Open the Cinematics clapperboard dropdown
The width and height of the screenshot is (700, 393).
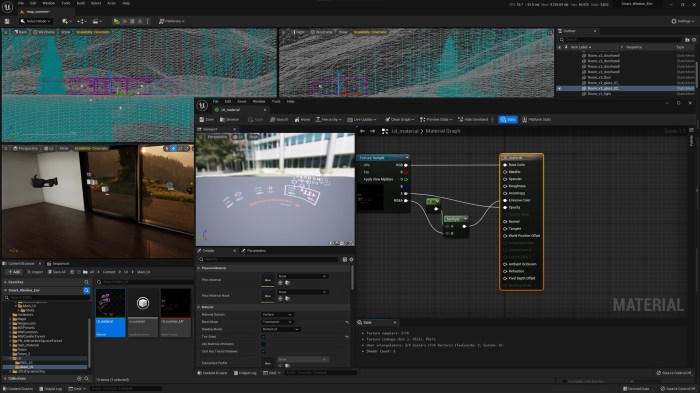(x=96, y=21)
